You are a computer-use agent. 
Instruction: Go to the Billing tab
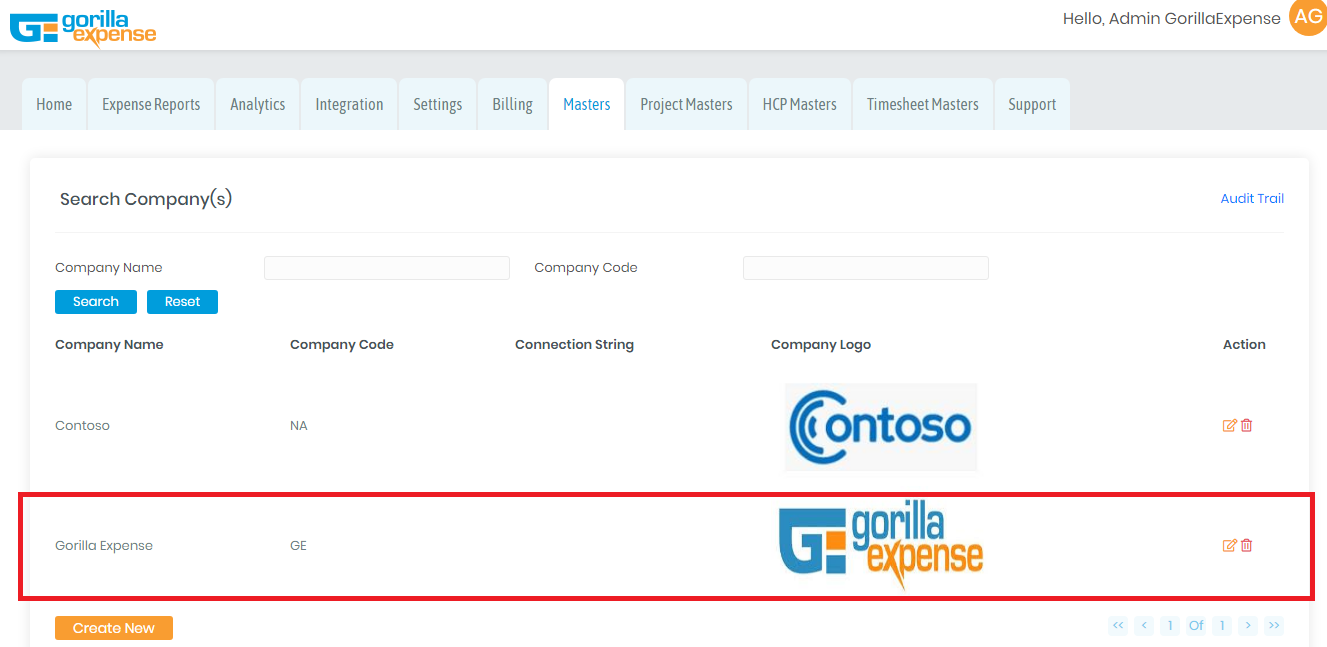512,104
